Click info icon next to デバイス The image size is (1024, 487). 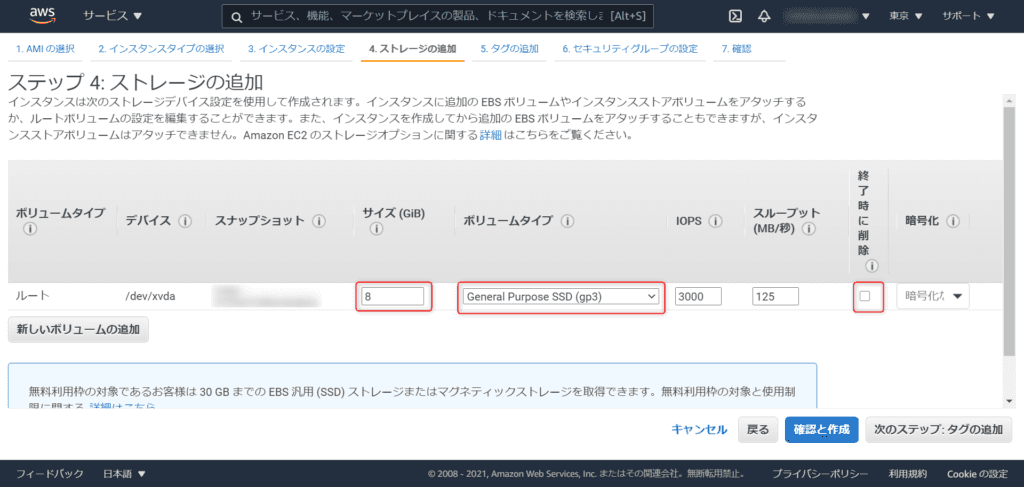tap(185, 221)
